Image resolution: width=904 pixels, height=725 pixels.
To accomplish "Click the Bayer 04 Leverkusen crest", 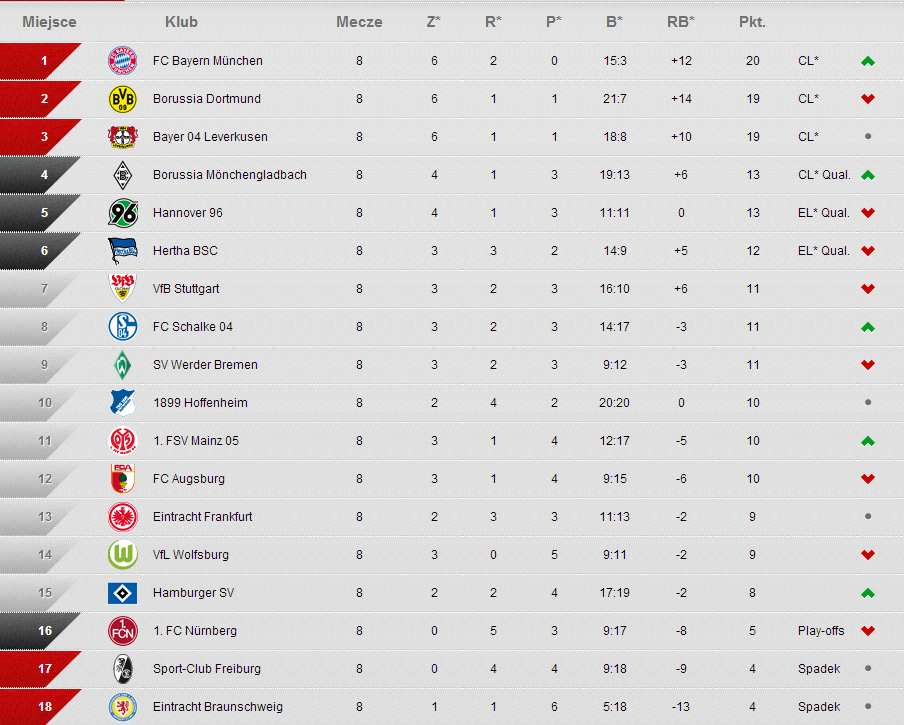I will (x=122, y=137).
